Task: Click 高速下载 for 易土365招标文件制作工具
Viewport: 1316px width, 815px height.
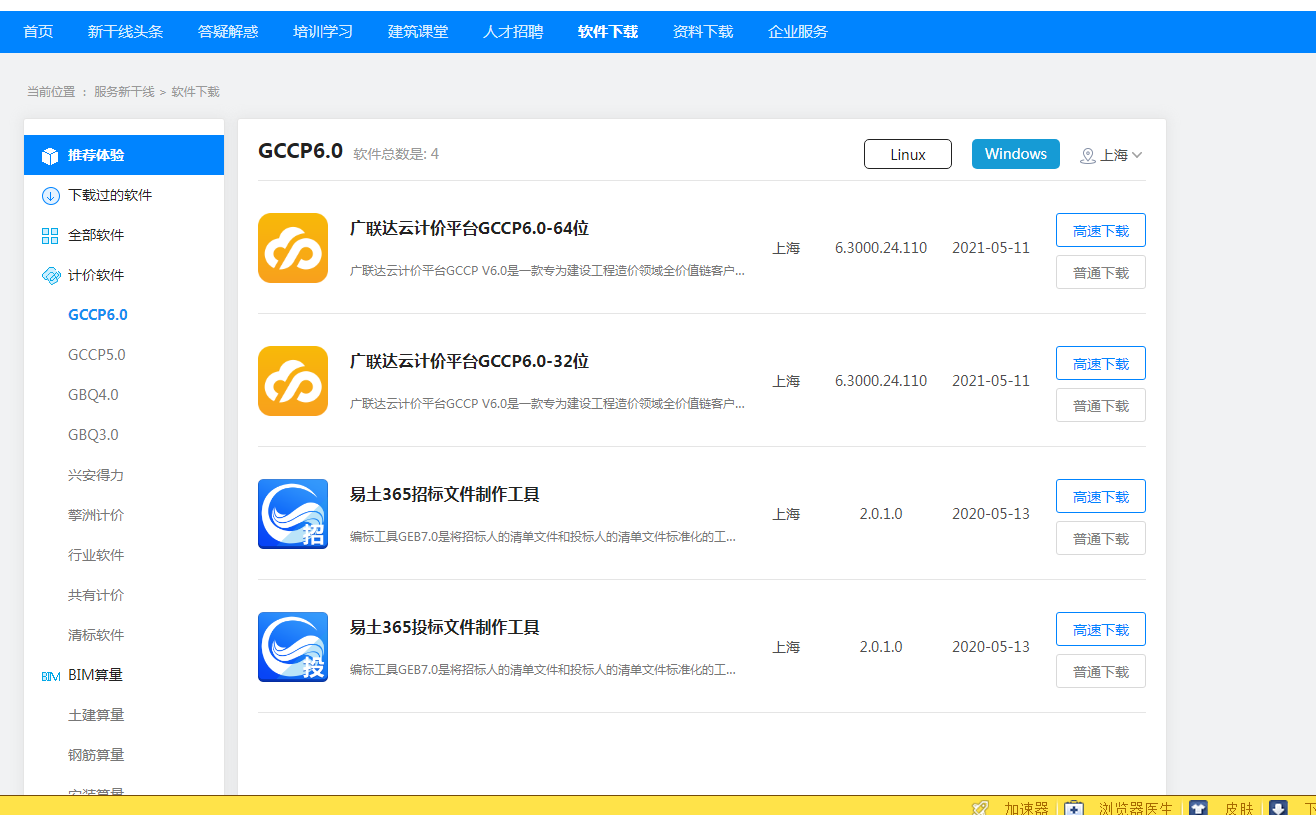Action: pos(1101,496)
